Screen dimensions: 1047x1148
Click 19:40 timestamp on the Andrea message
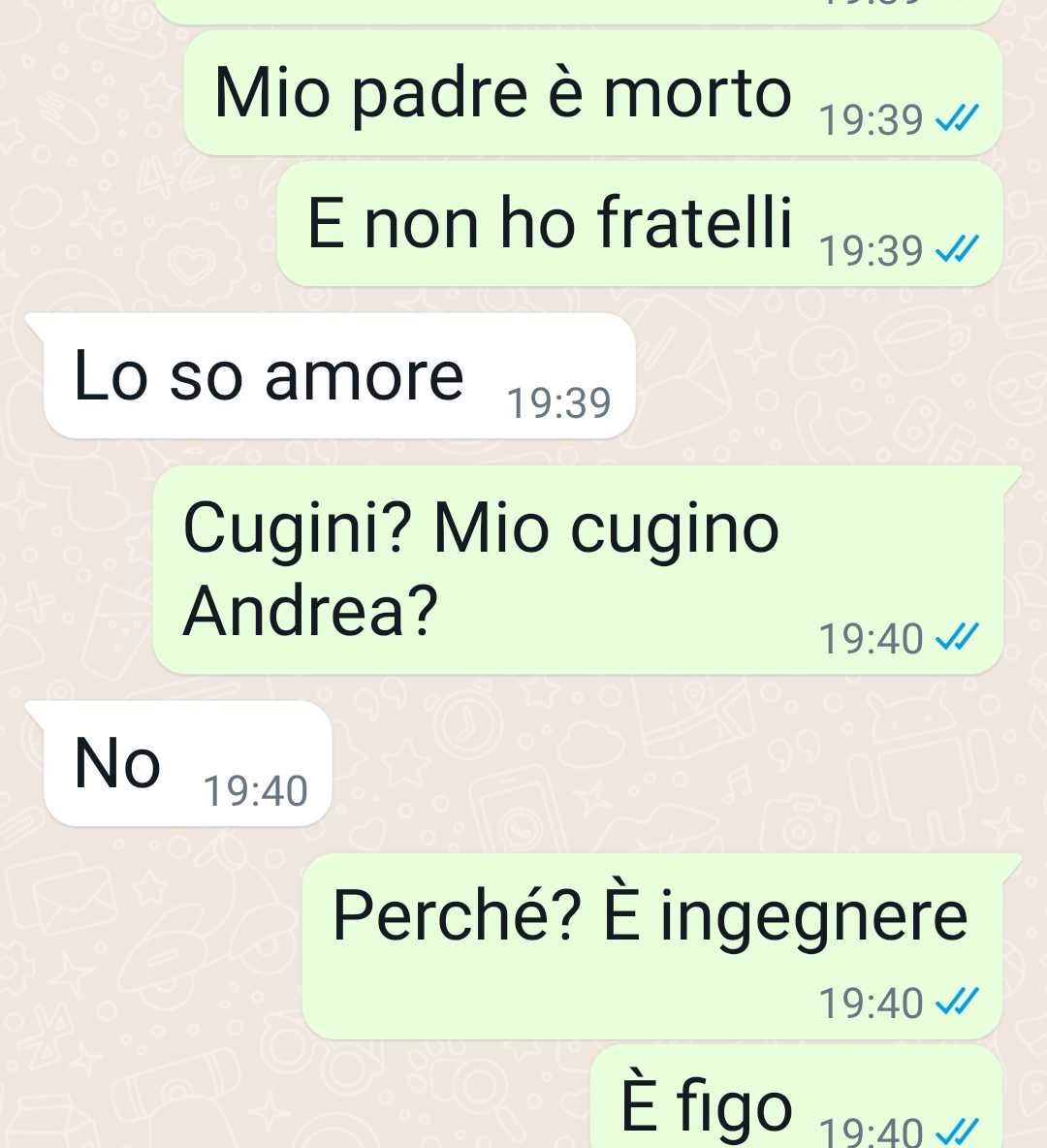point(871,639)
